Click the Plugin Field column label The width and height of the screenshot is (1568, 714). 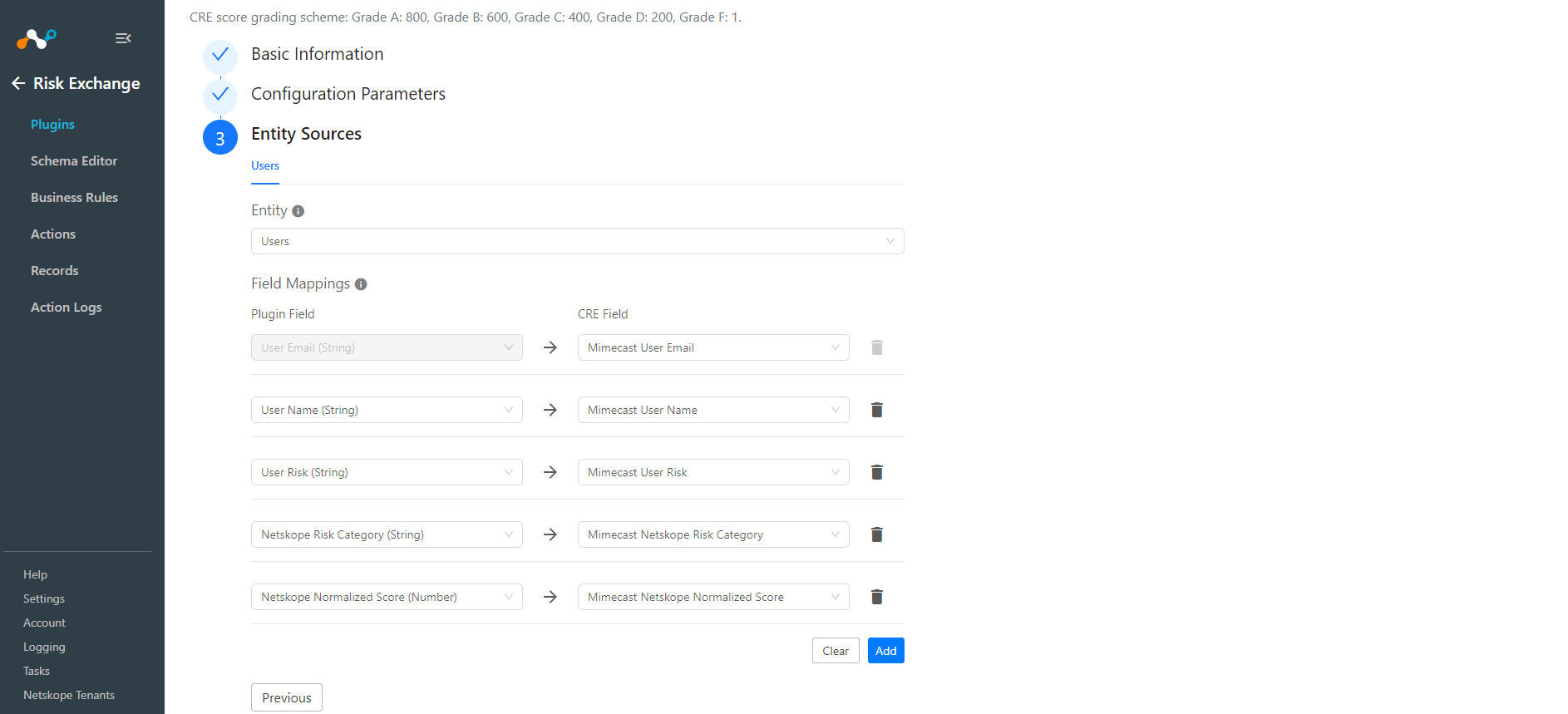click(283, 314)
